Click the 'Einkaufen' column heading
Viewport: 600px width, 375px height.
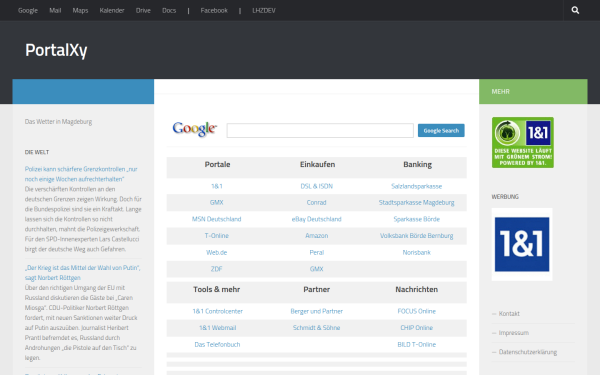[x=317, y=164]
